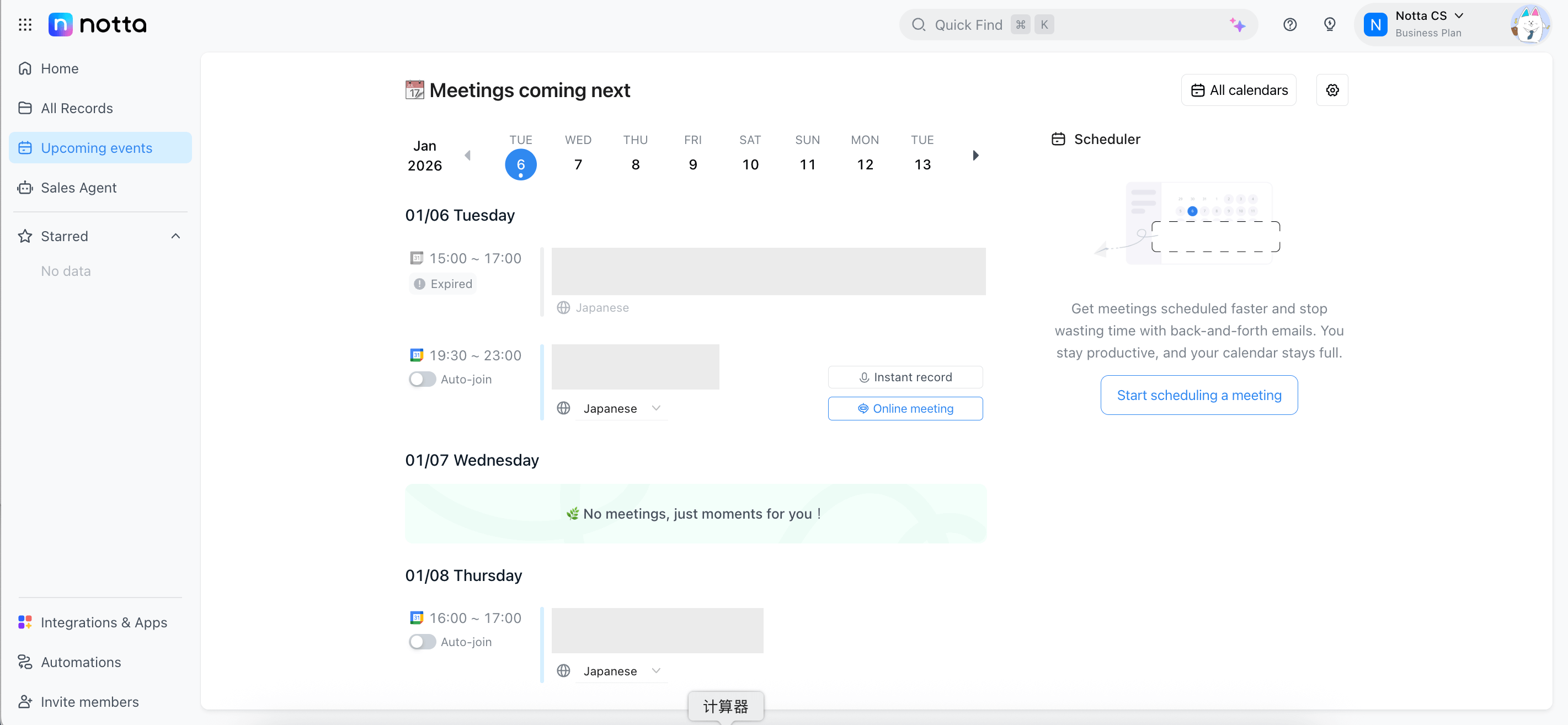Collapse the Starred section chevron
Screen dimensions: 1568x725
click(x=176, y=236)
